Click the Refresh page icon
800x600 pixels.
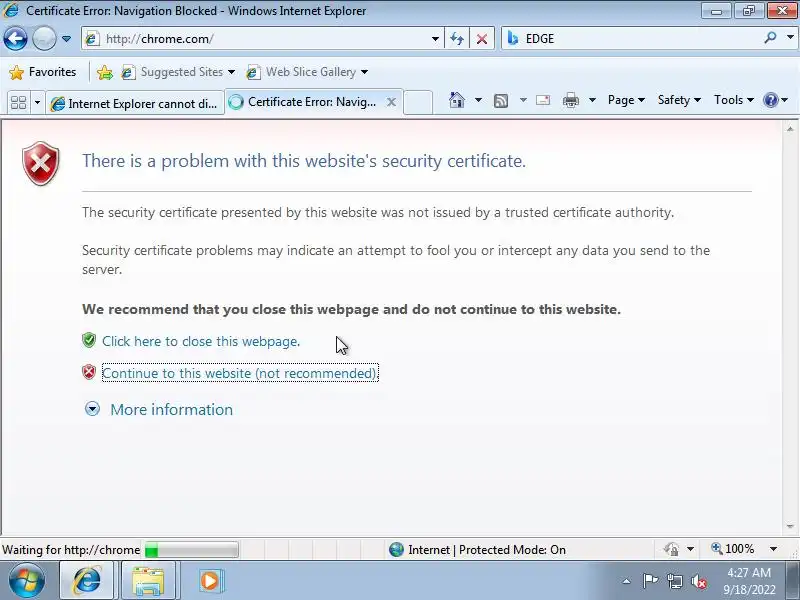(x=457, y=39)
